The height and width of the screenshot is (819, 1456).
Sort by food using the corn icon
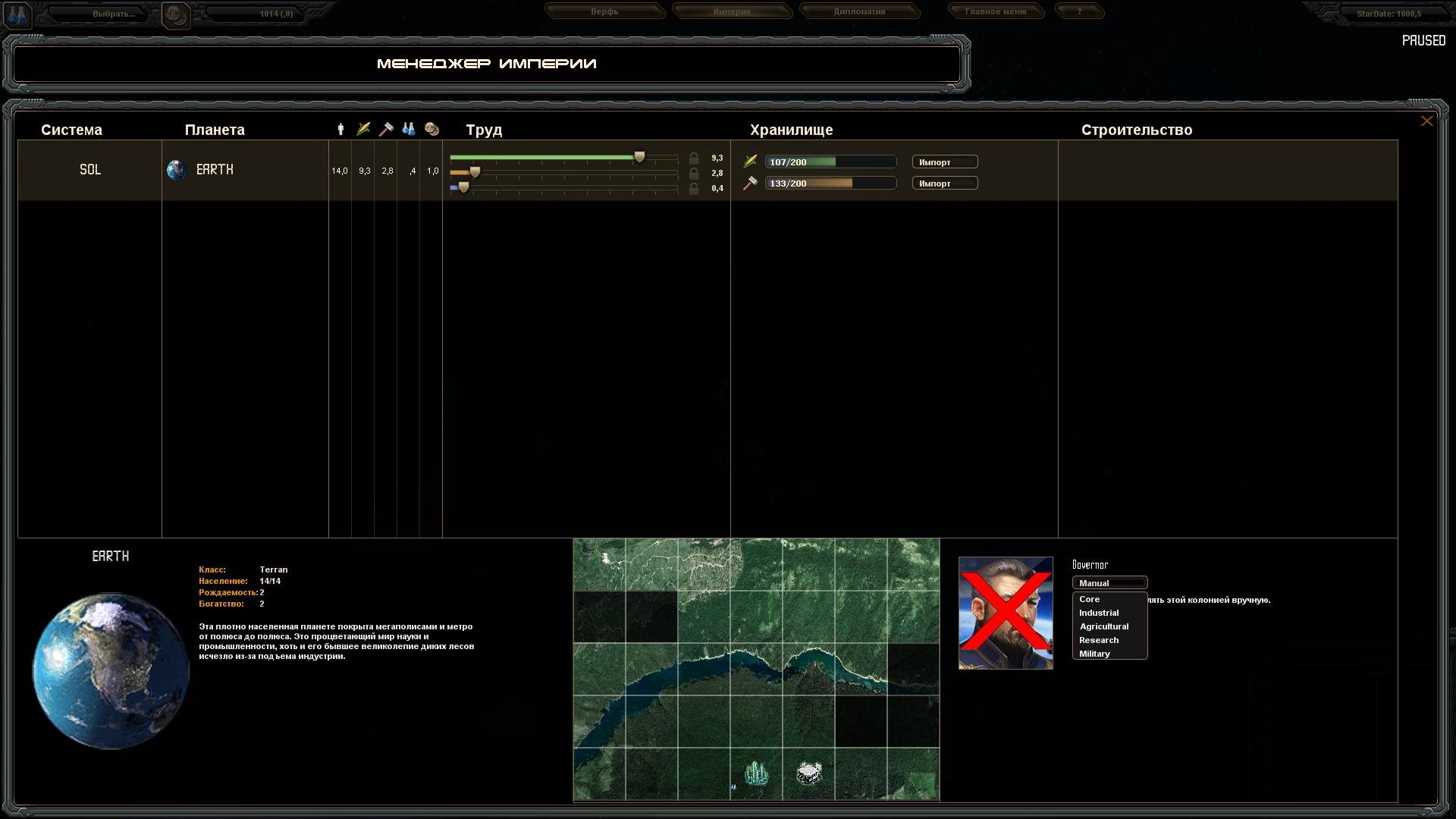click(x=364, y=130)
